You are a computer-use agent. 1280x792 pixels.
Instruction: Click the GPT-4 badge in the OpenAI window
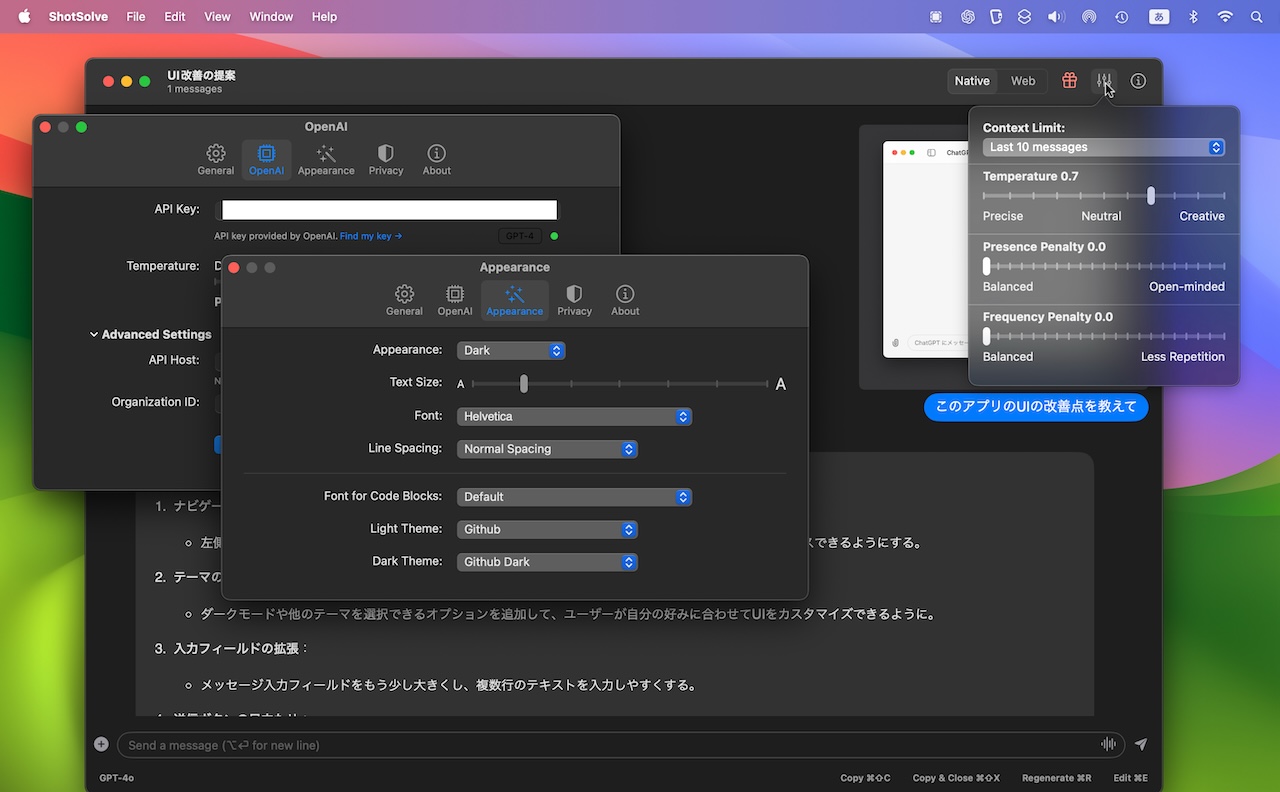coord(520,236)
